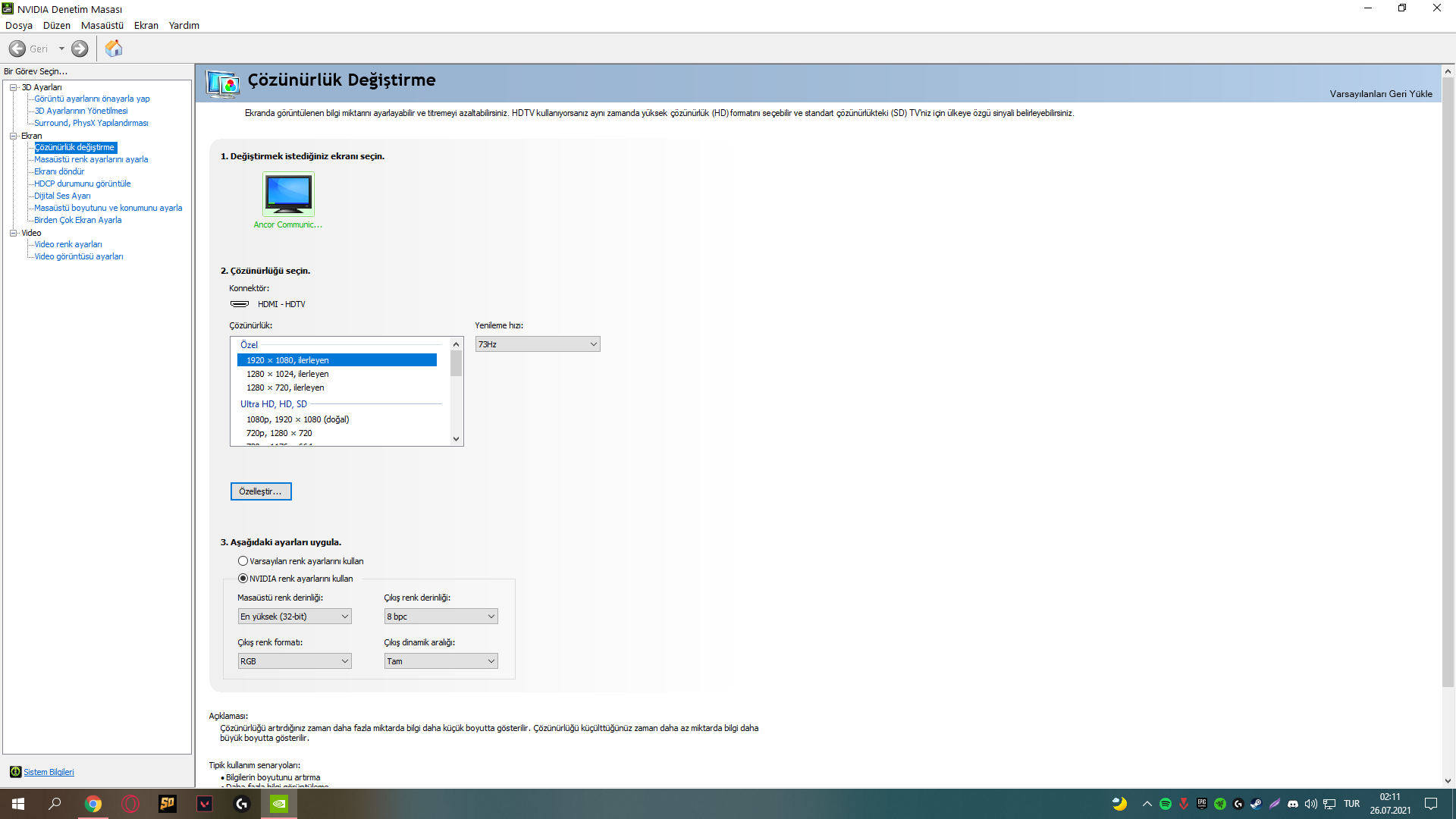Open Google Chrome from the taskbar

tap(93, 804)
